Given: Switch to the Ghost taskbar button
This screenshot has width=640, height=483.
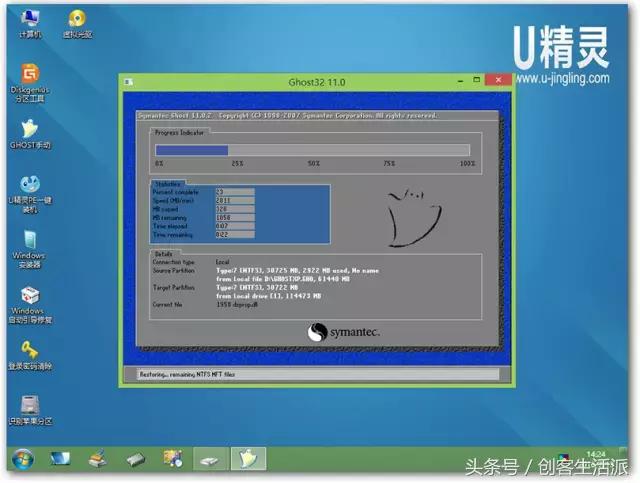Looking at the screenshot, I should pos(249,459).
